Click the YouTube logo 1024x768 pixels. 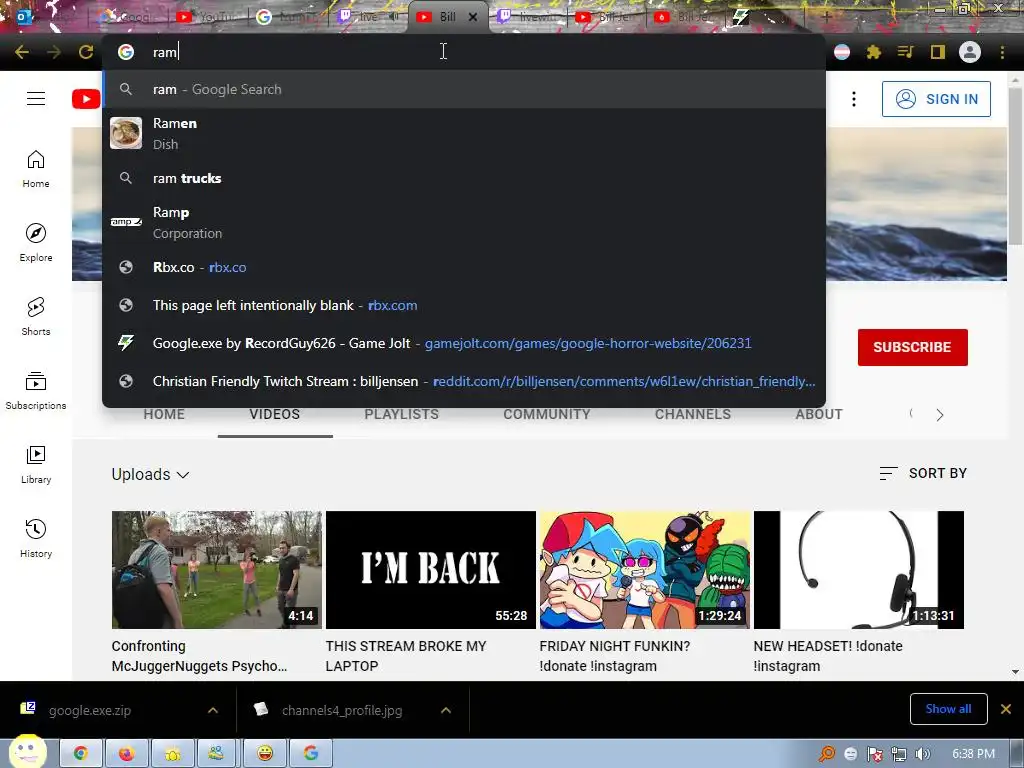click(x=86, y=99)
